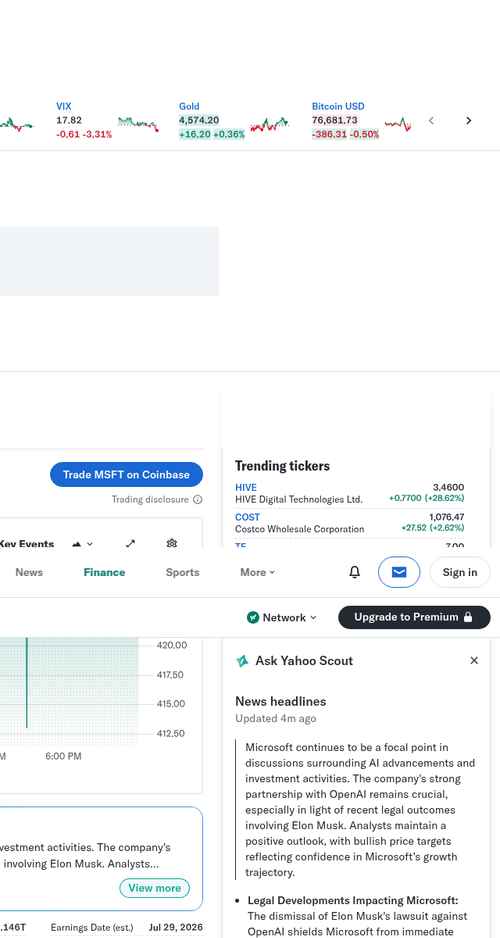Click the Sign in button
500x938 pixels.
click(x=460, y=572)
